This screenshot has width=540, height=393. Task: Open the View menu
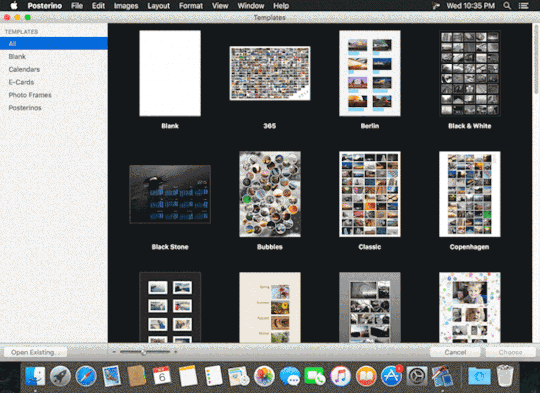tap(220, 6)
